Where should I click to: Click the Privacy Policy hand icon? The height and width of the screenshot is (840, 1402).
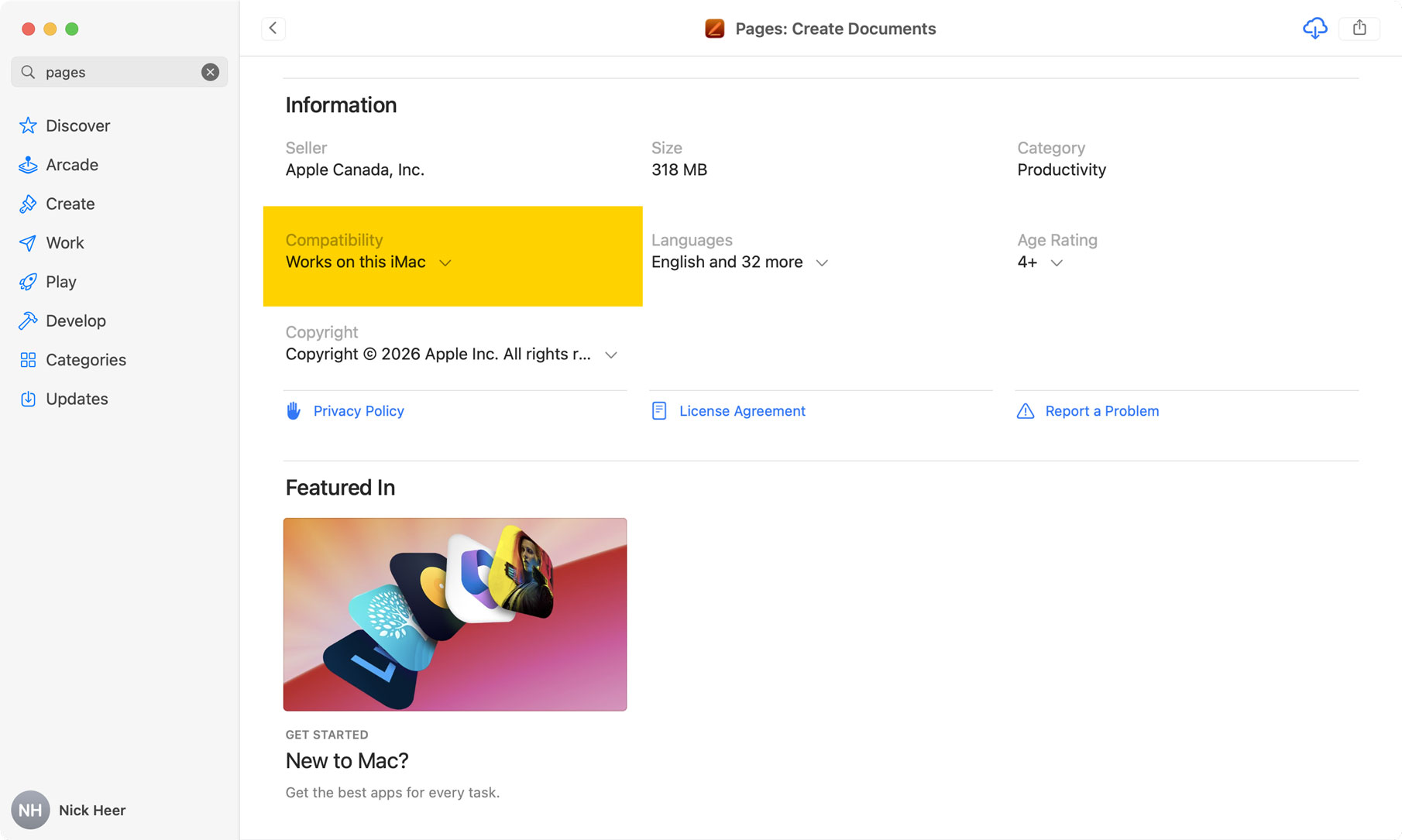[x=294, y=411]
